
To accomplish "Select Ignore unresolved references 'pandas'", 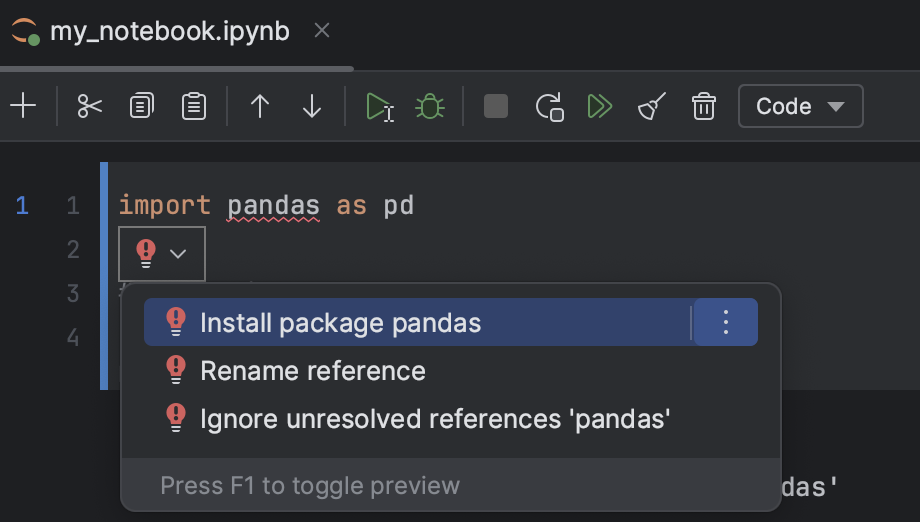I will [435, 418].
